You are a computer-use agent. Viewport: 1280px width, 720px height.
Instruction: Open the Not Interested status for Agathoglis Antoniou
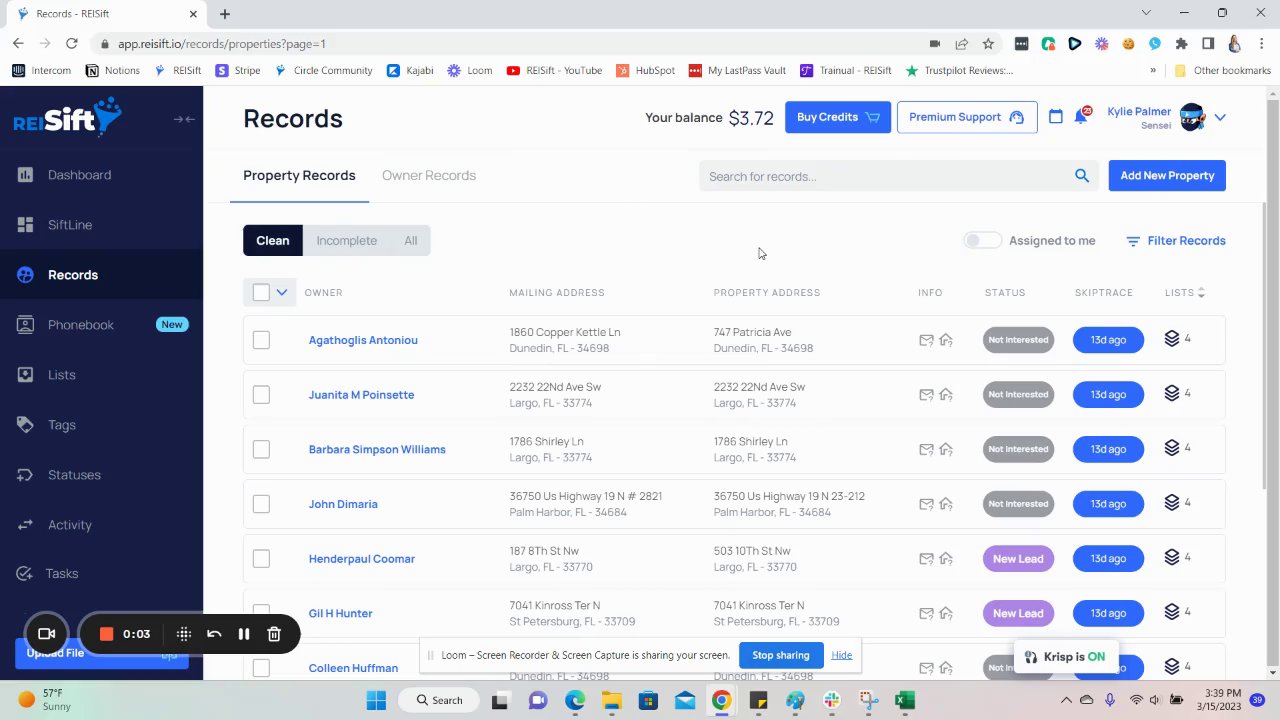(x=1018, y=340)
